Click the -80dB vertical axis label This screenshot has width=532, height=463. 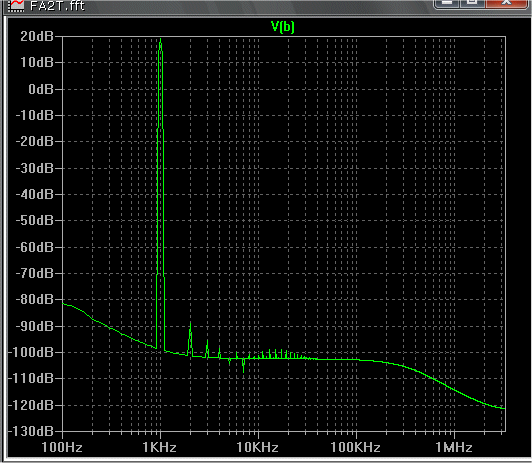coord(34,300)
